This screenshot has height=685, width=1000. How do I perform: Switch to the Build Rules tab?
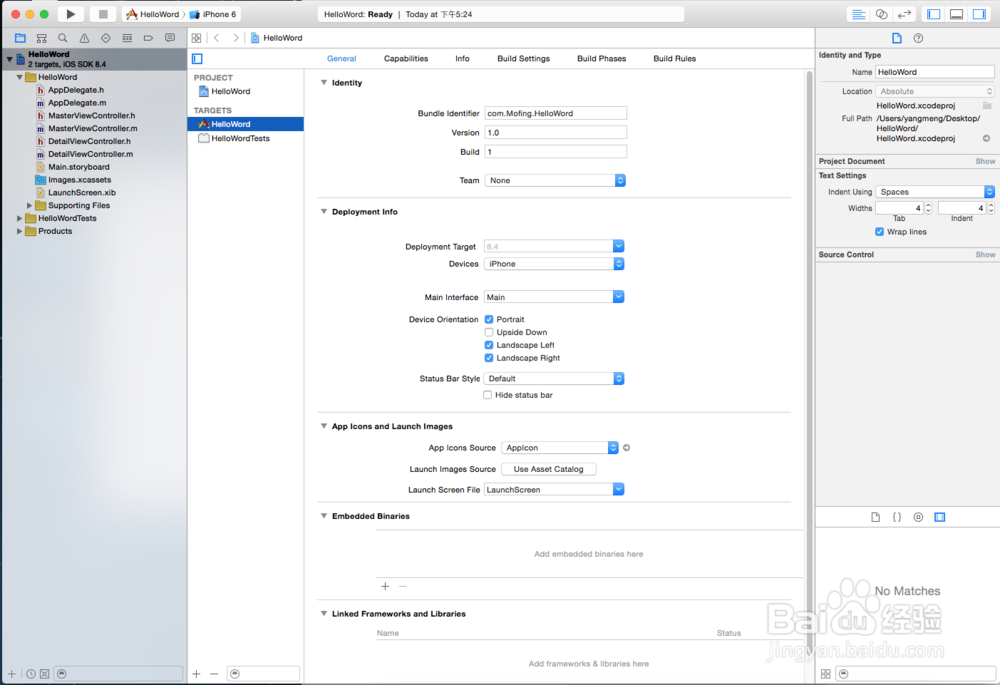tap(675, 59)
